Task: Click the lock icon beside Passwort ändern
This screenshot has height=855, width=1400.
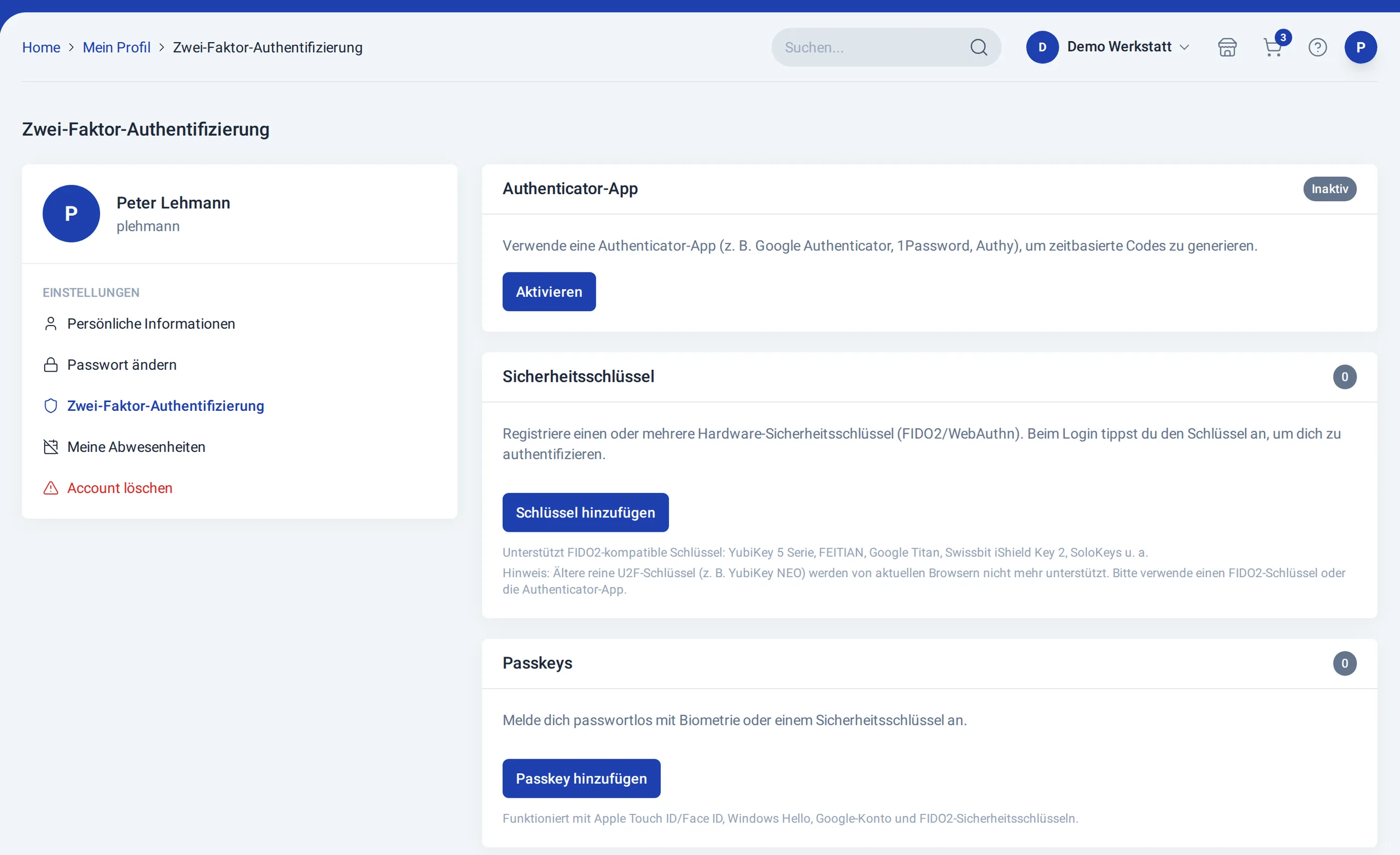Action: (x=50, y=364)
